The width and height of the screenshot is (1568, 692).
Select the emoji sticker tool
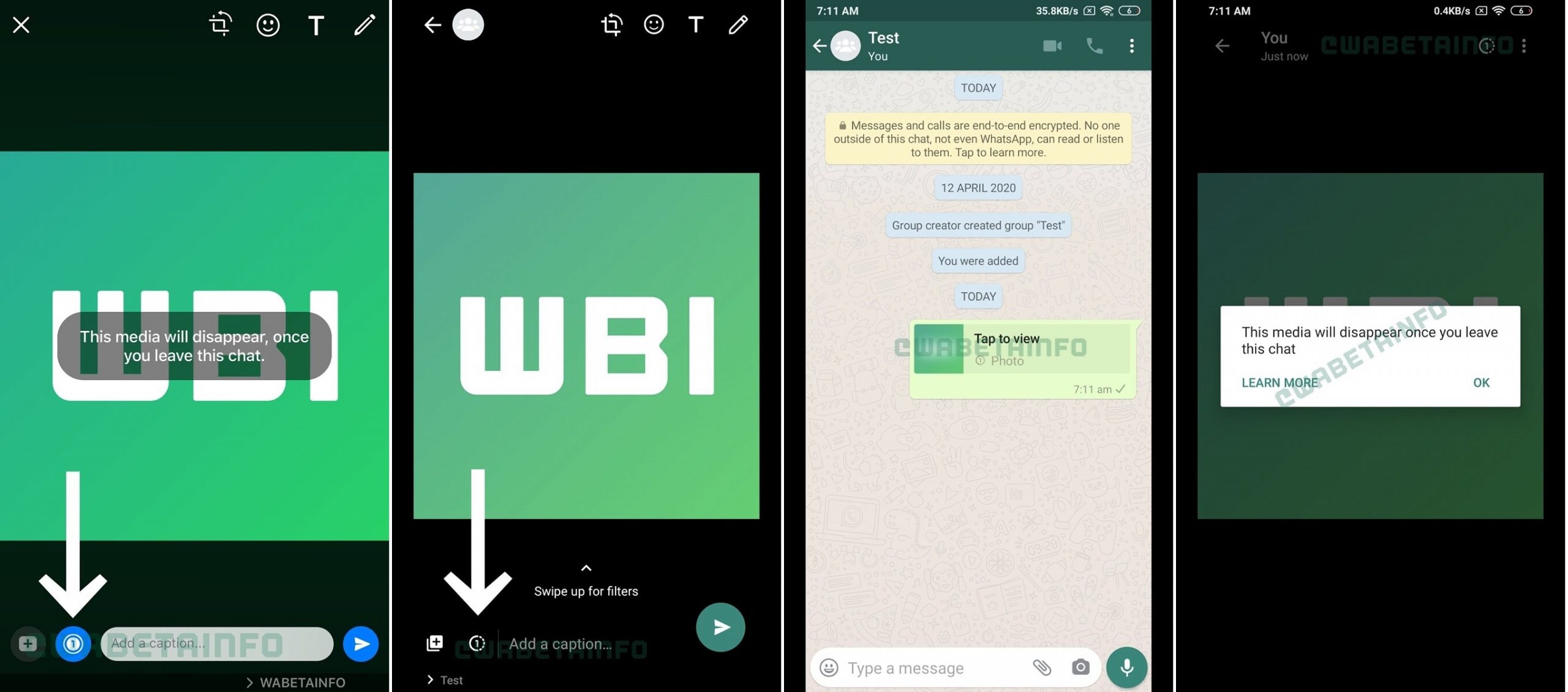click(269, 22)
